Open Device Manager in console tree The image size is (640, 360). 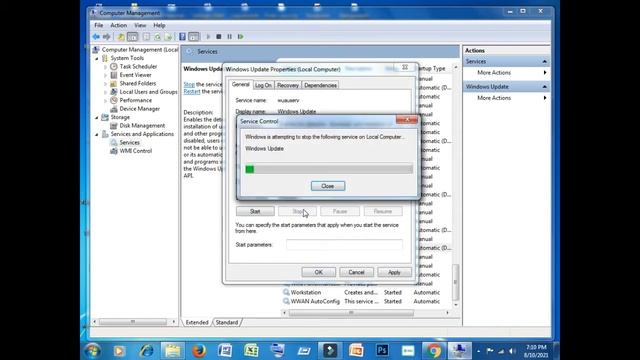tap(140, 109)
